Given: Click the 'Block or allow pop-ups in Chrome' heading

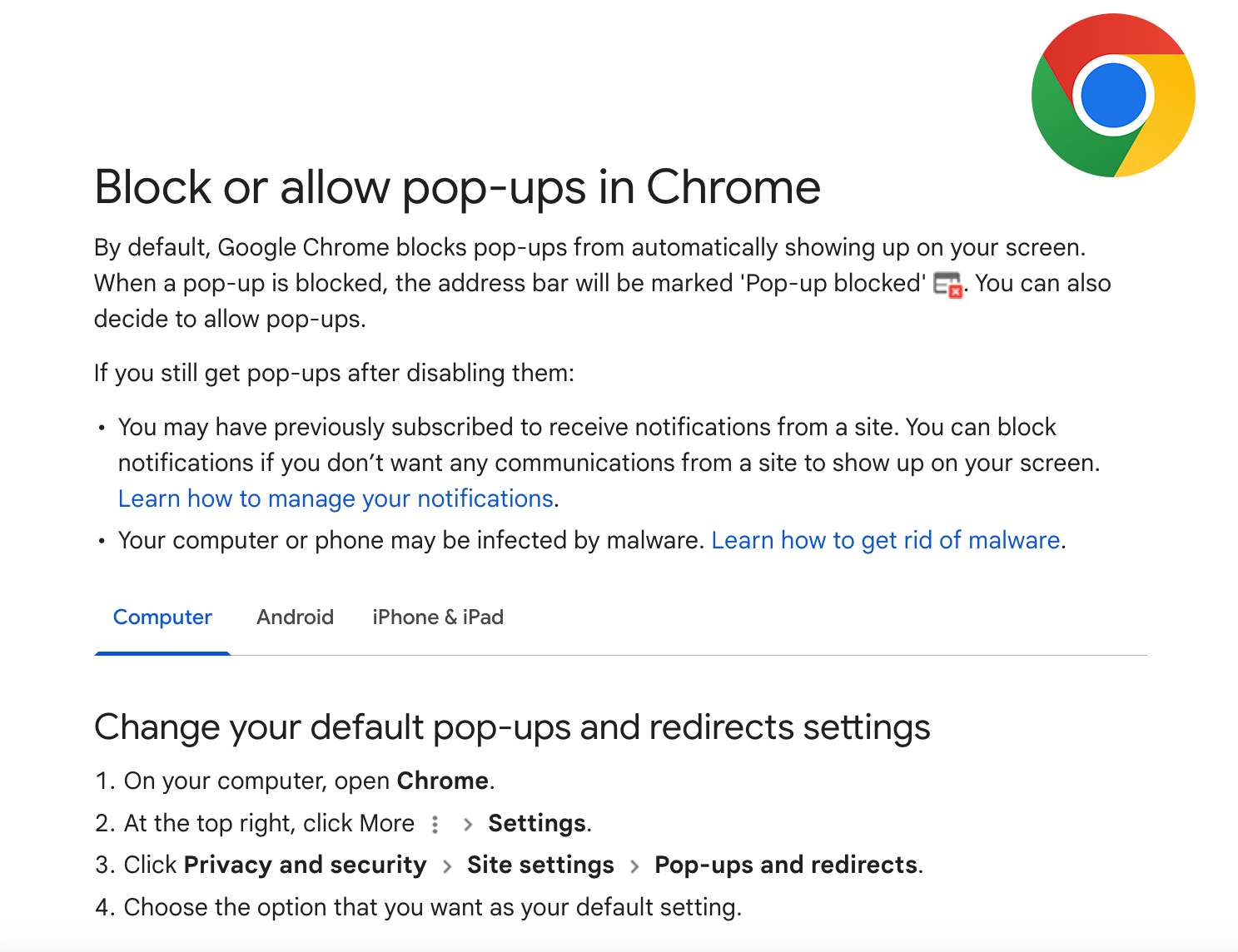Looking at the screenshot, I should pos(457,186).
